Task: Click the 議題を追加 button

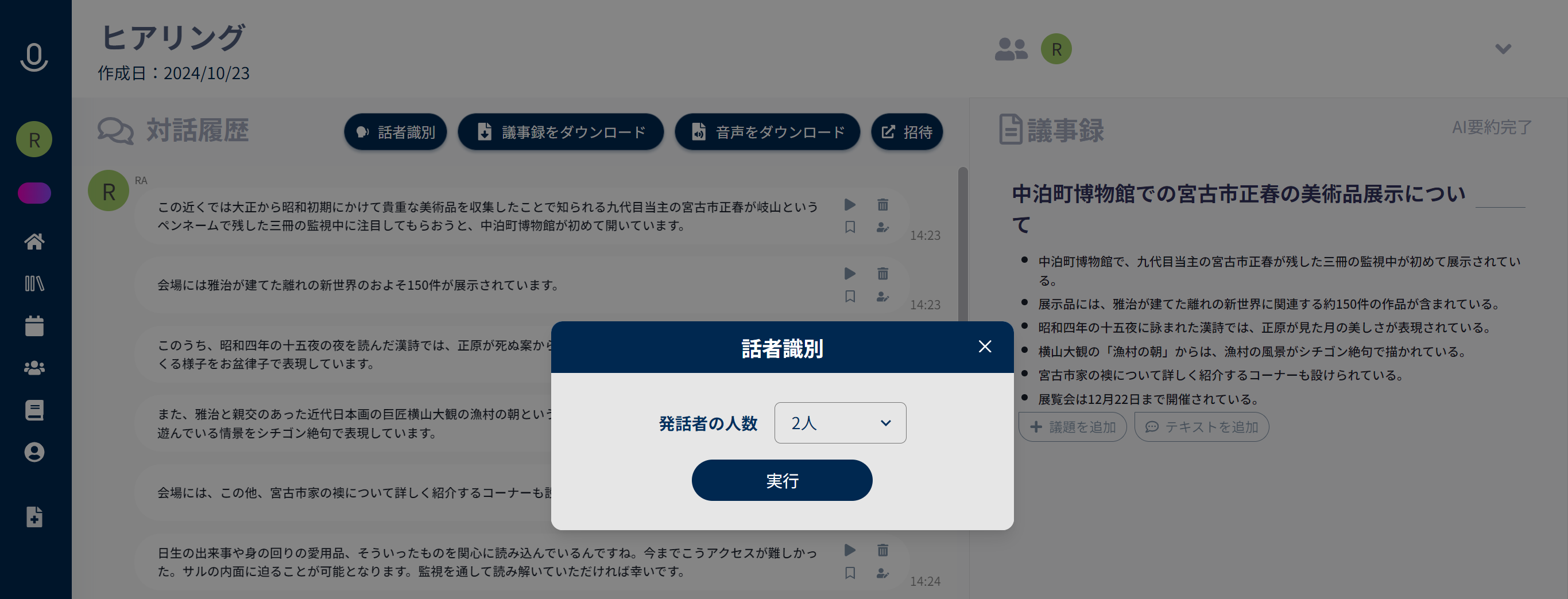Action: click(1072, 427)
